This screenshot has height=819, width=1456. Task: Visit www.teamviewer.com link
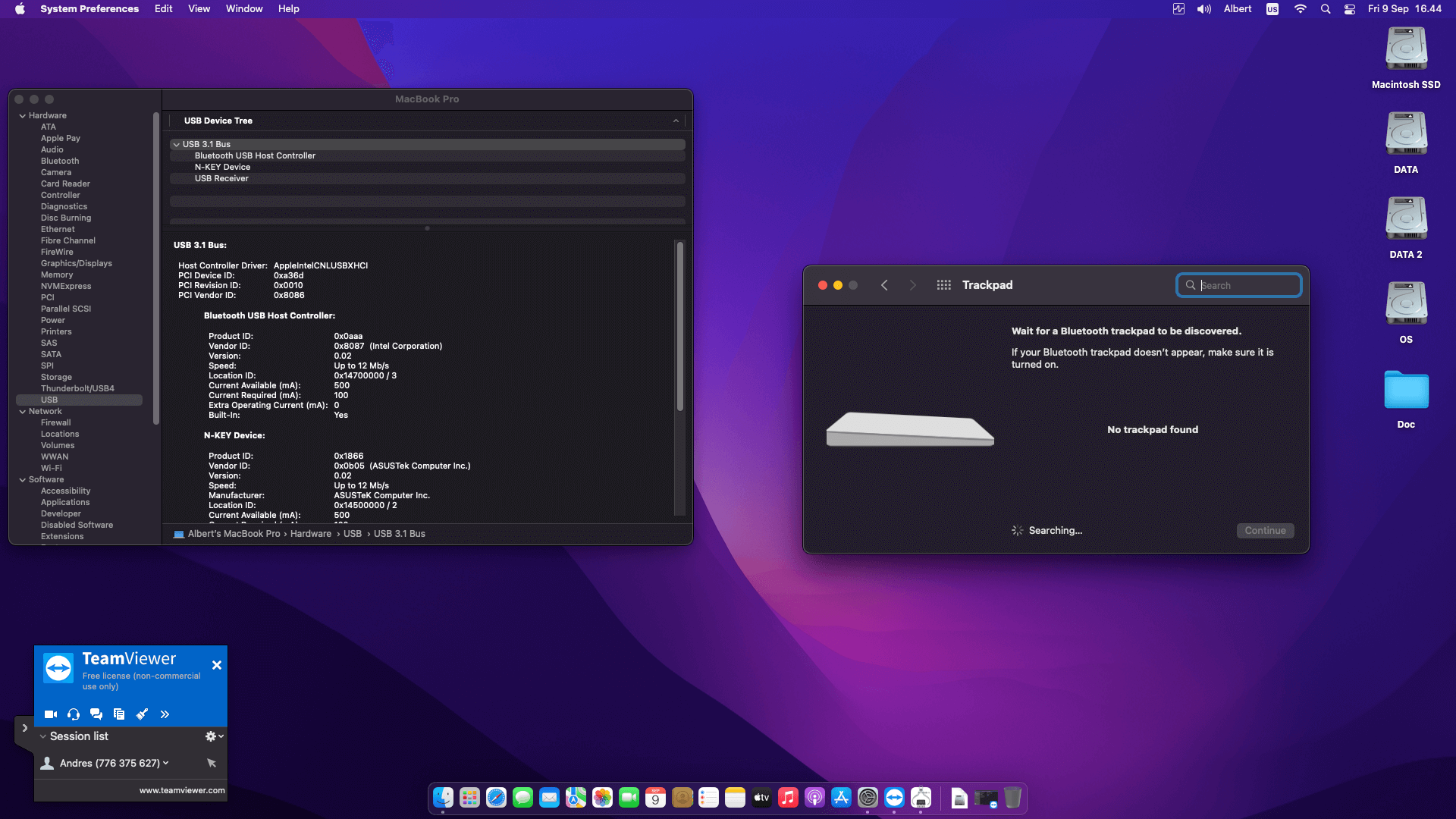(x=182, y=789)
